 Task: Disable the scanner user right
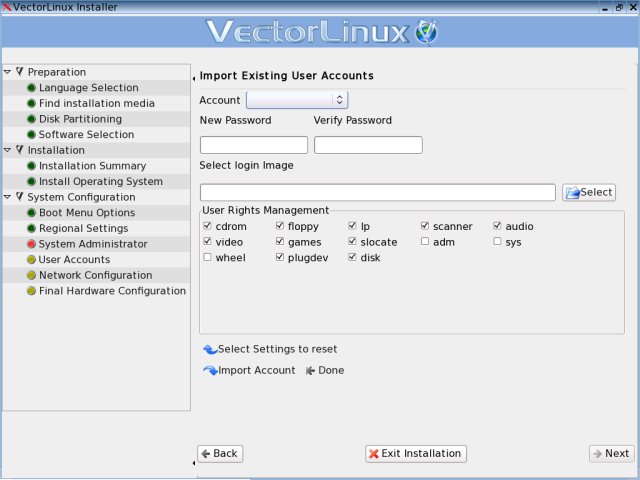(x=425, y=226)
